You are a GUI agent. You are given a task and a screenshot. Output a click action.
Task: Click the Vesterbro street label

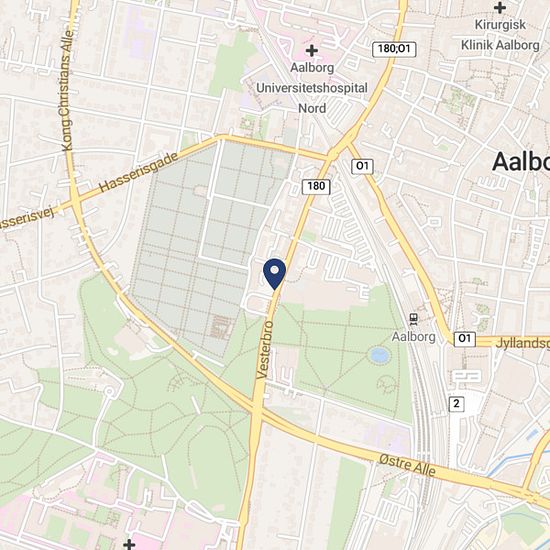pyautogui.click(x=265, y=350)
